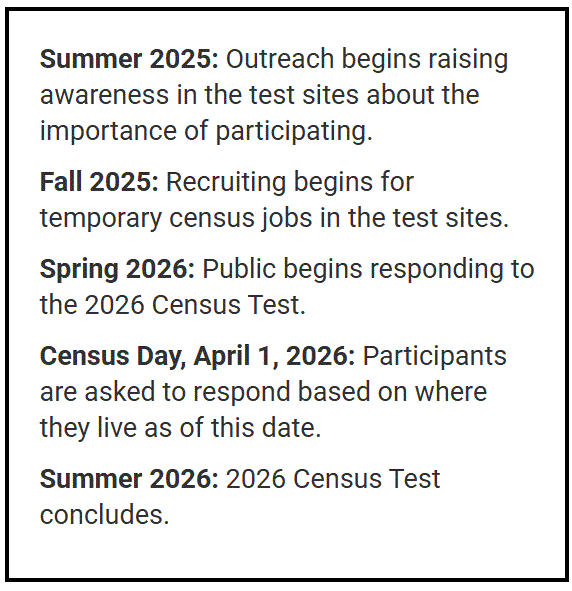Click the text 'Recruiting begins for'
This screenshot has width=572, height=591.
290,183
